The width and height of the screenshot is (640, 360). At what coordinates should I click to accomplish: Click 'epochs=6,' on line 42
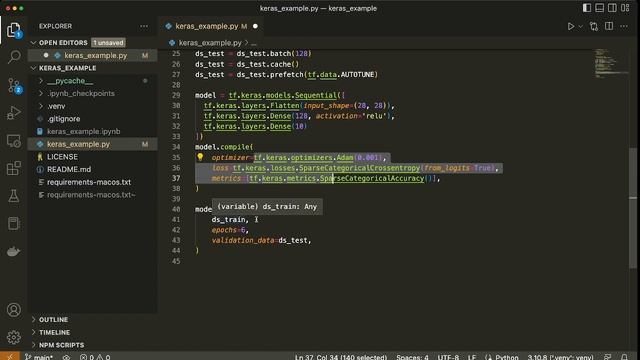230,230
